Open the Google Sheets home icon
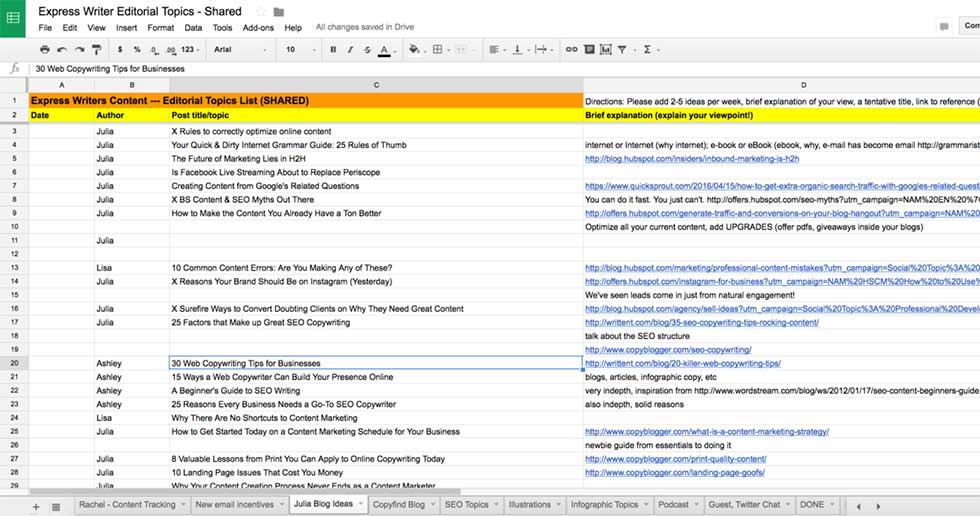Screen dimensions: 980x516 12,18
